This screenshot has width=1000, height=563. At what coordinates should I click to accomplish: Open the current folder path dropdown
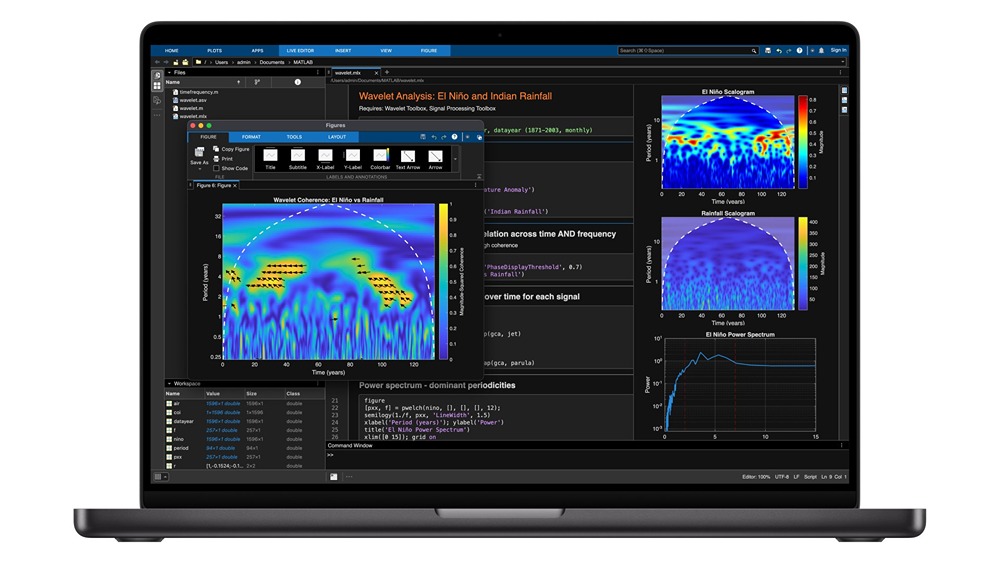tap(842, 62)
